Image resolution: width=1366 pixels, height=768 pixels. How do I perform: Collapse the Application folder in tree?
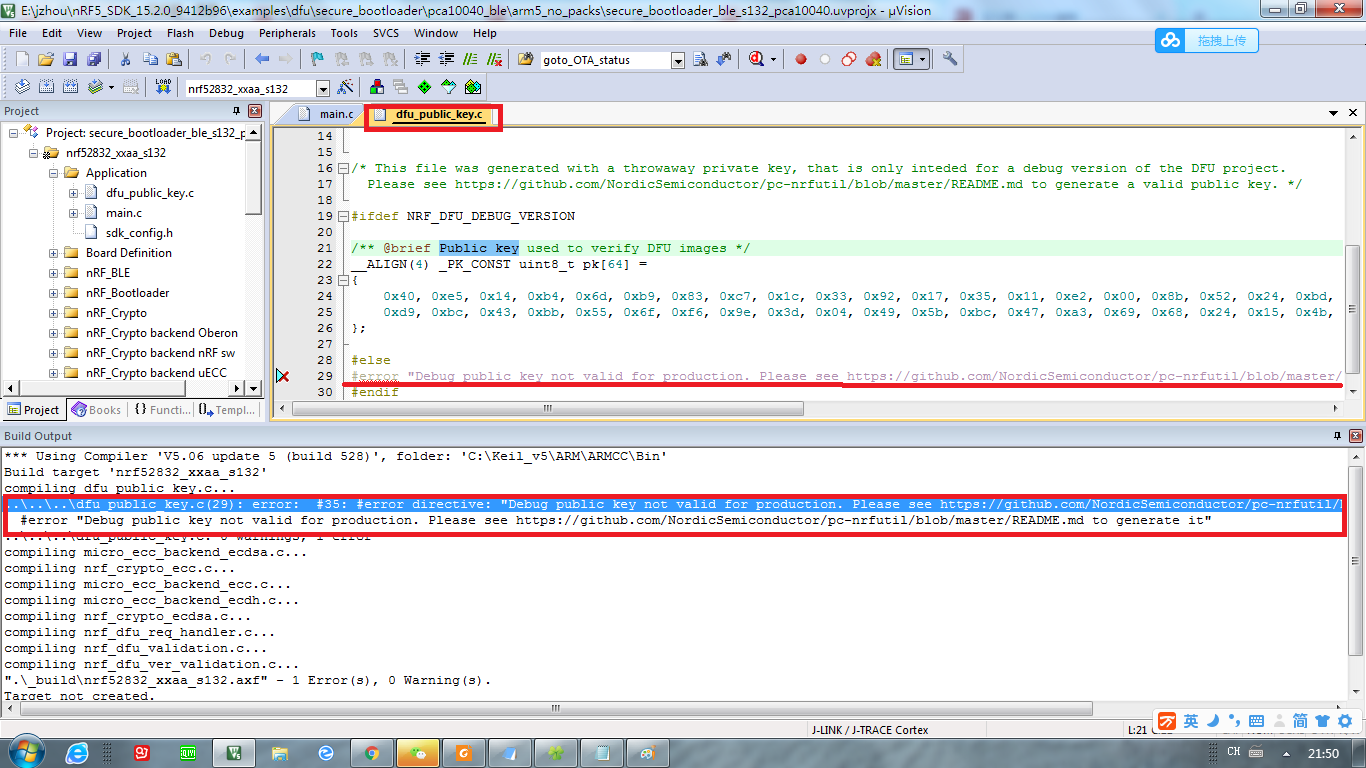coord(54,173)
